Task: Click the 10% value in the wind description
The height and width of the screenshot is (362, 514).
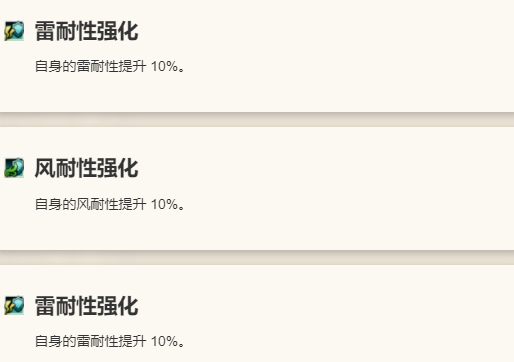Action: [165, 204]
